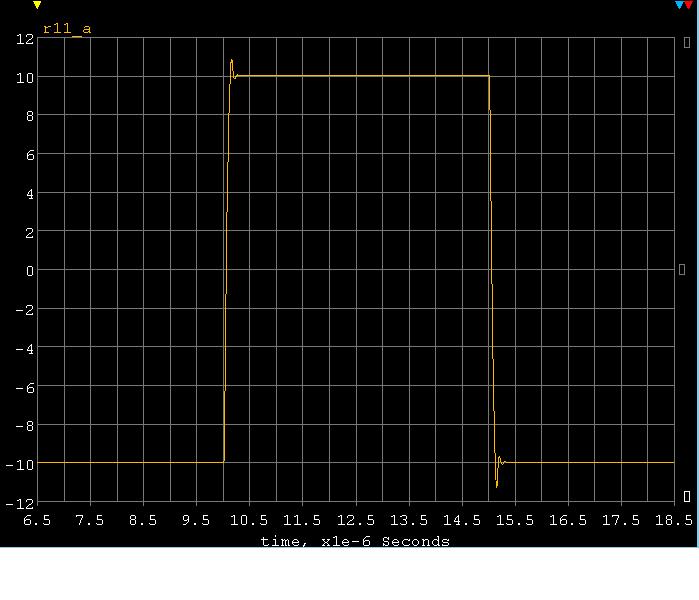Click the x-axis value 10.5
The height and width of the screenshot is (600, 699).
click(x=249, y=520)
